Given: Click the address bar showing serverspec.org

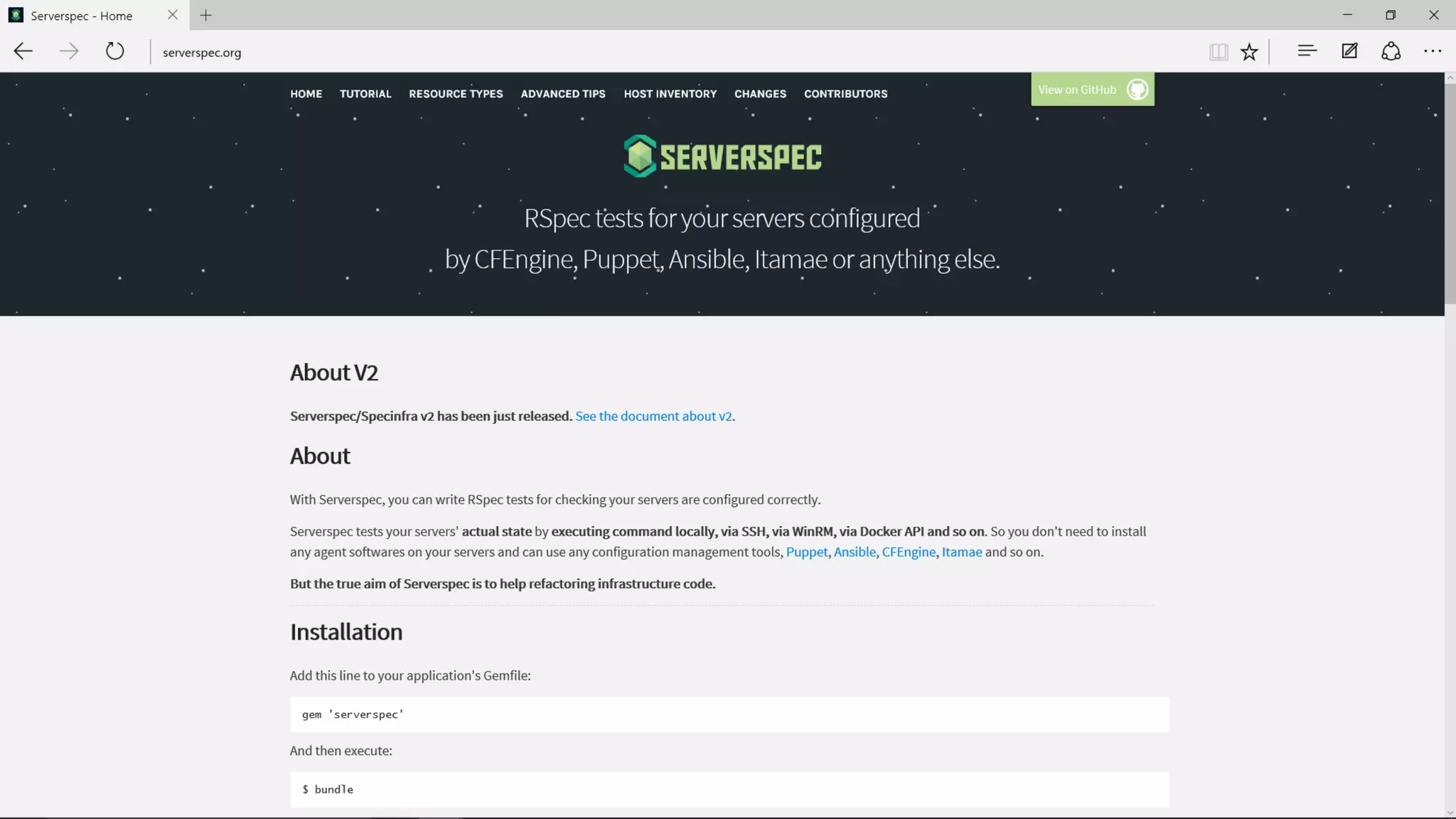Looking at the screenshot, I should [x=202, y=53].
